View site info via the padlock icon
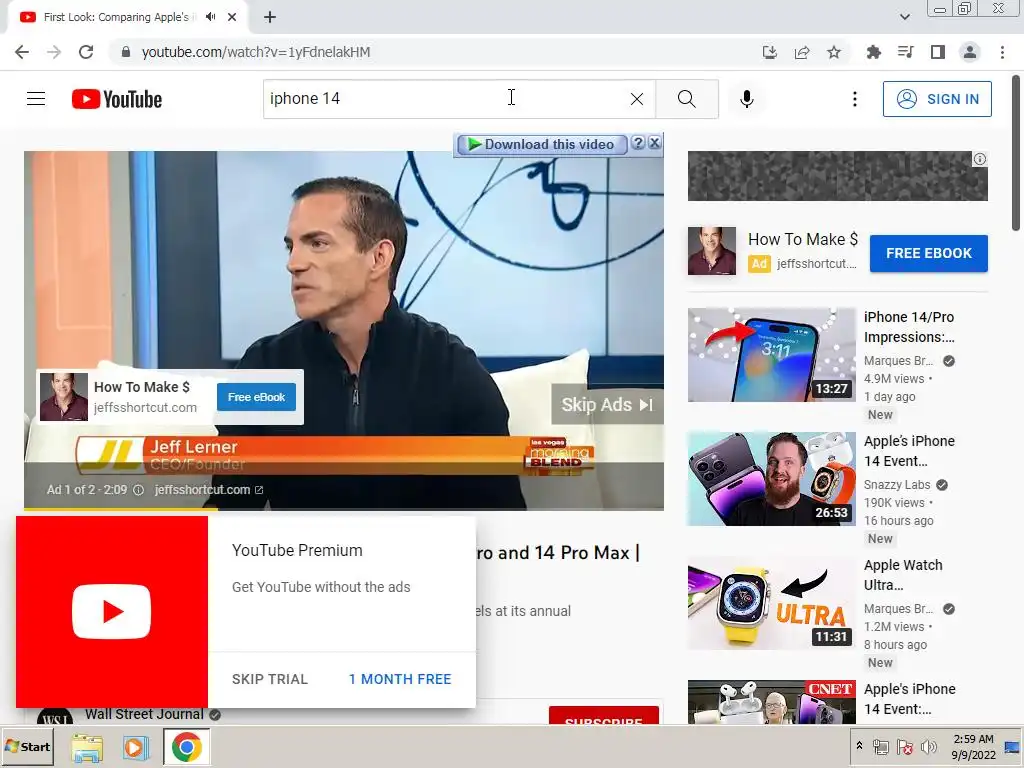 (x=126, y=52)
